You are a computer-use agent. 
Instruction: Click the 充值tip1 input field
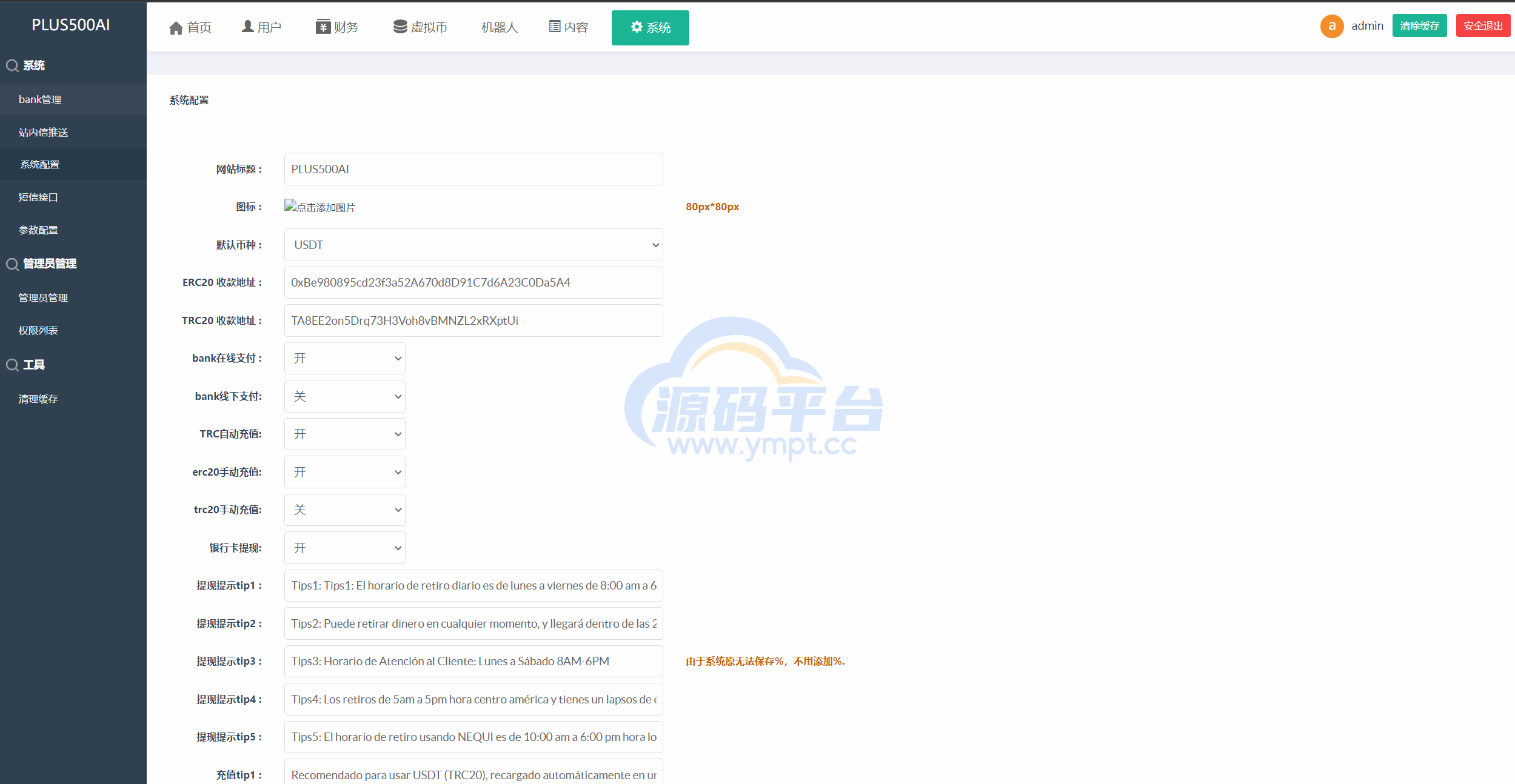473,772
